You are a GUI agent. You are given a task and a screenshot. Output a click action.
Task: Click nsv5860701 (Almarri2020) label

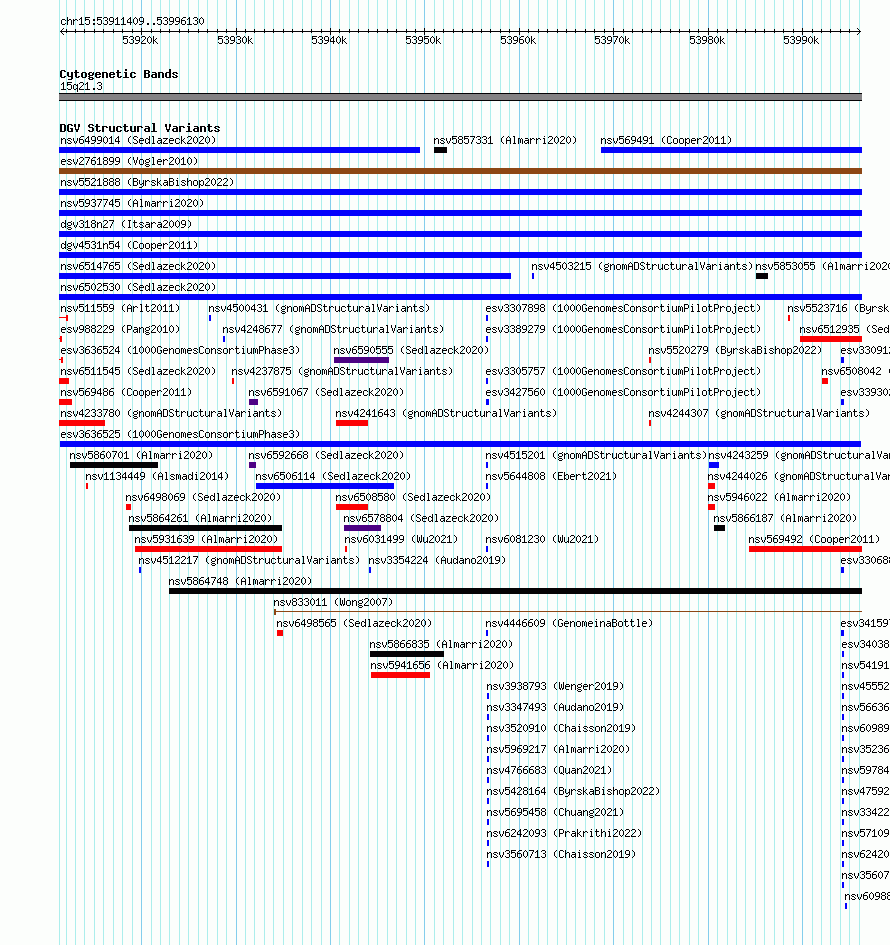[141, 456]
